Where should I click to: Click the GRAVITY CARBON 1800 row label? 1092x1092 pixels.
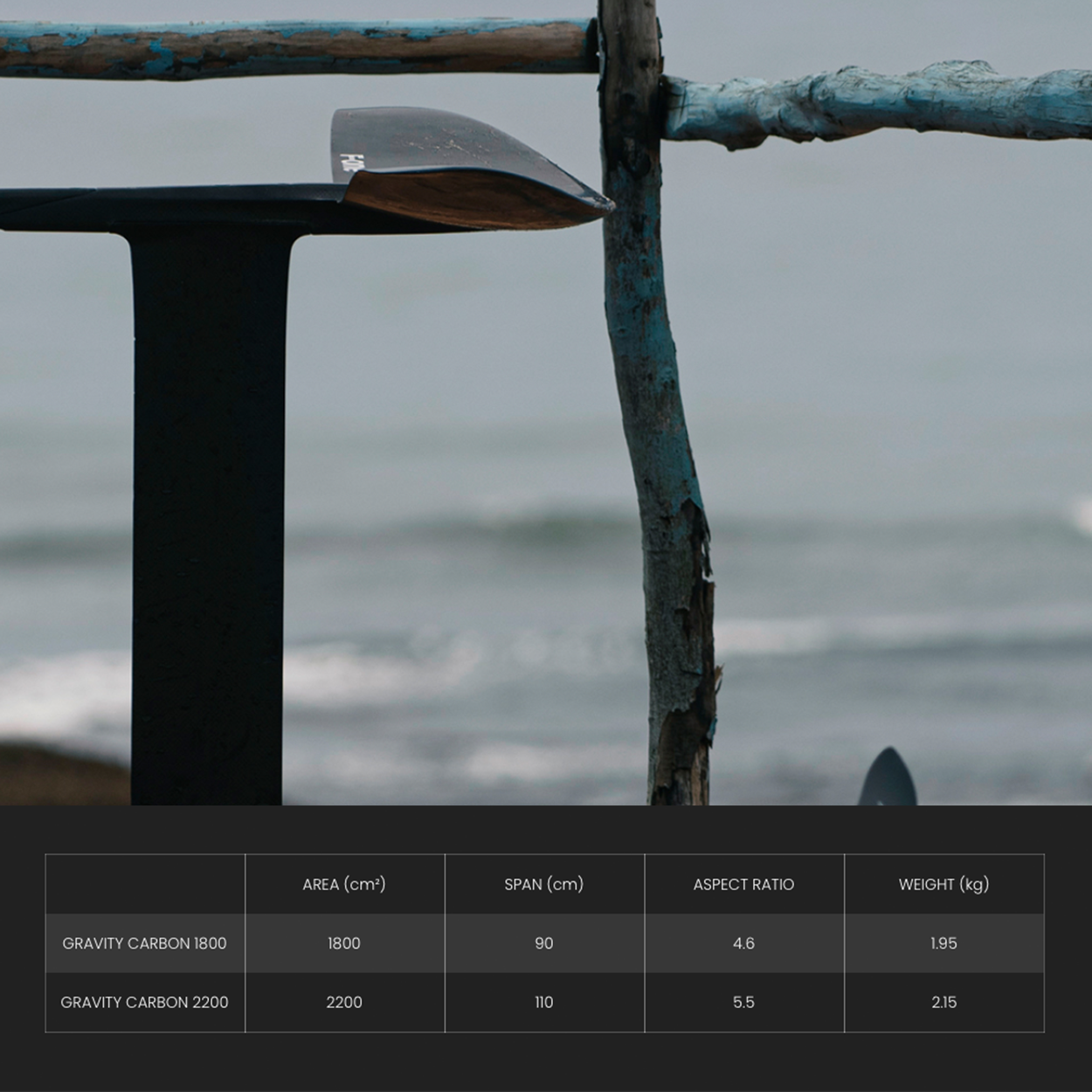[x=144, y=943]
